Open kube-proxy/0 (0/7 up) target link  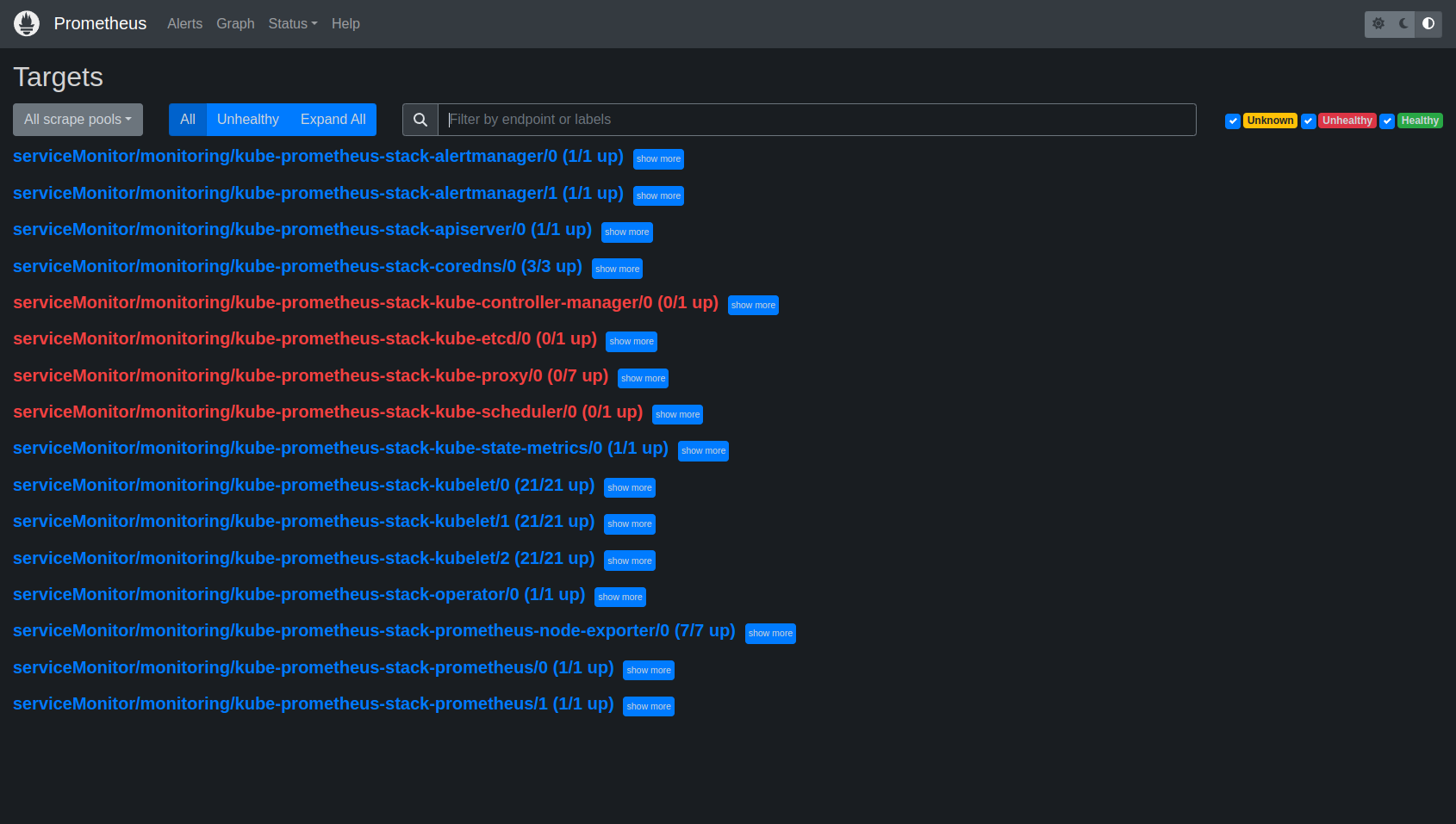click(311, 375)
